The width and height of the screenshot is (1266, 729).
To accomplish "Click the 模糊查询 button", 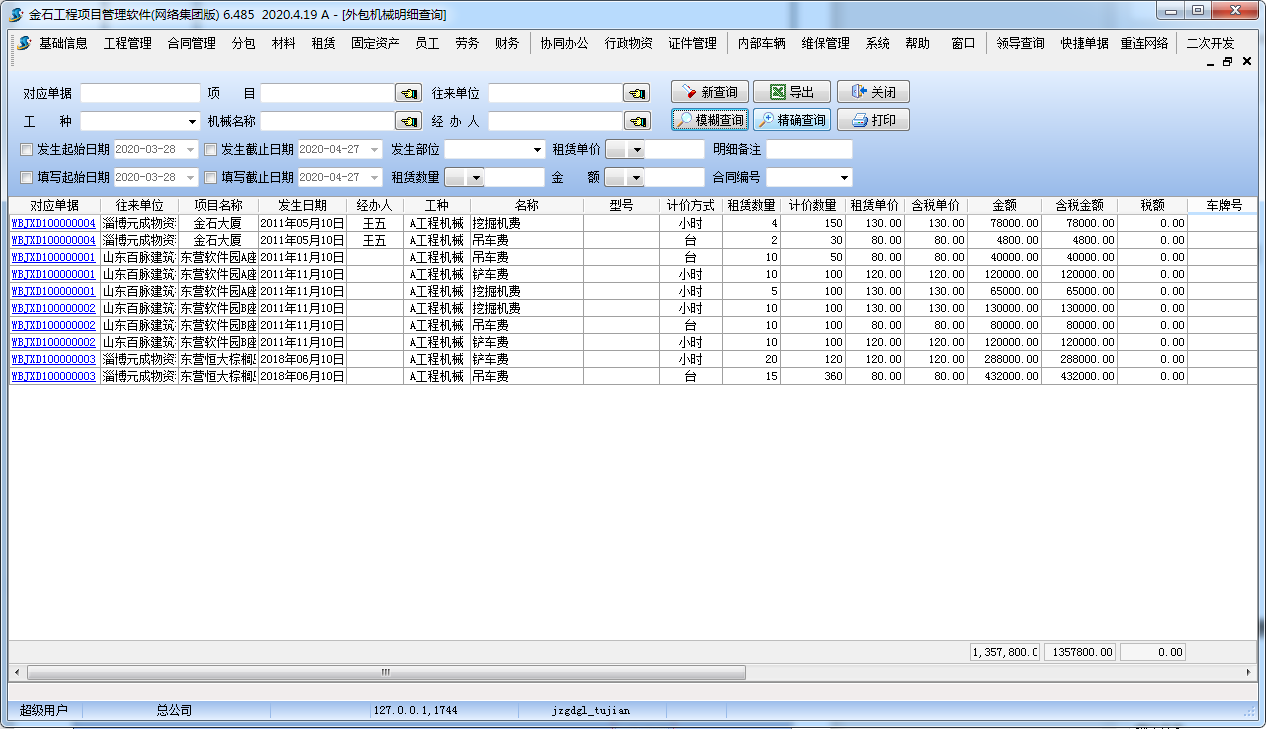I will [709, 120].
